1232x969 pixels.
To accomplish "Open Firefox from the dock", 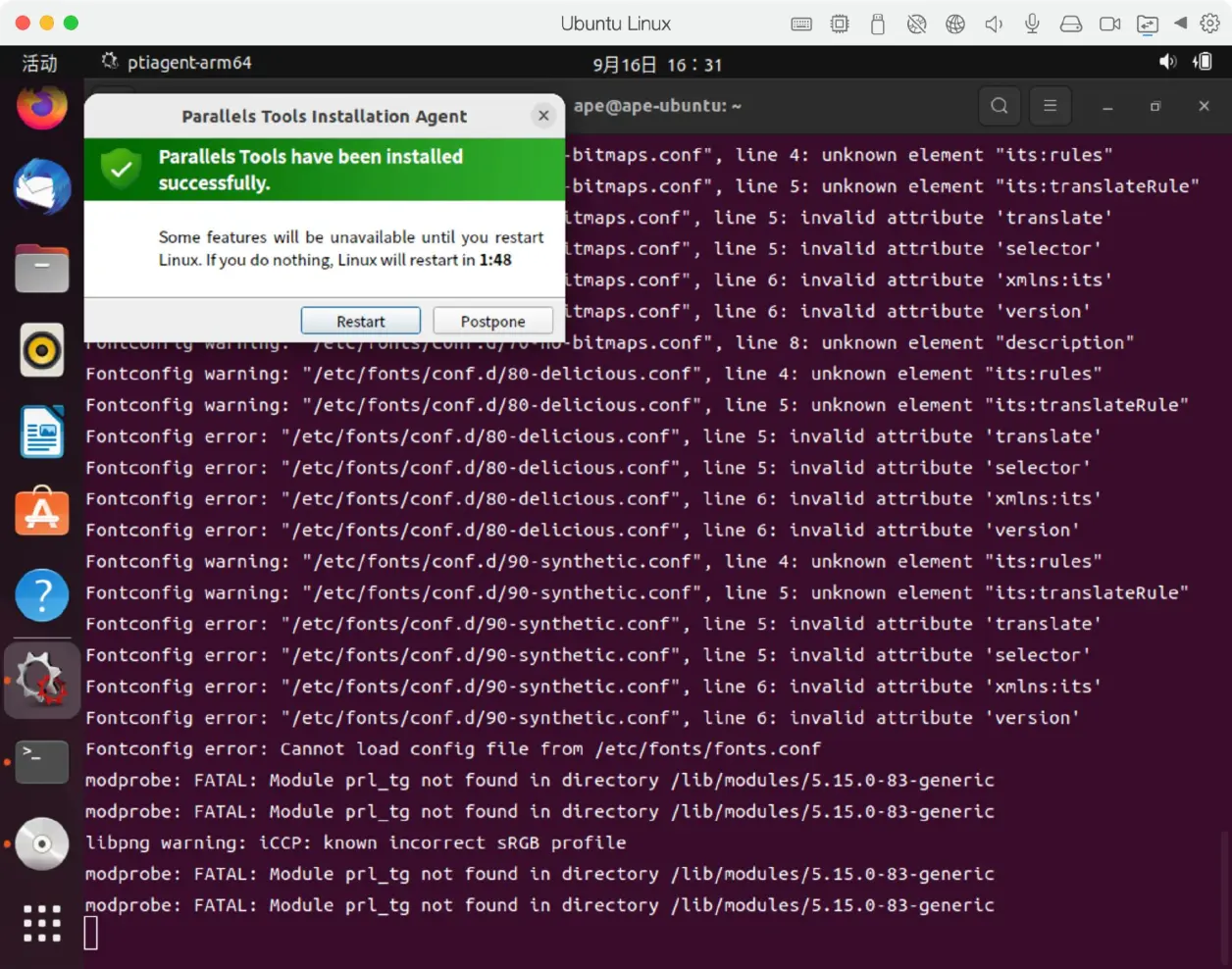I will point(42,106).
